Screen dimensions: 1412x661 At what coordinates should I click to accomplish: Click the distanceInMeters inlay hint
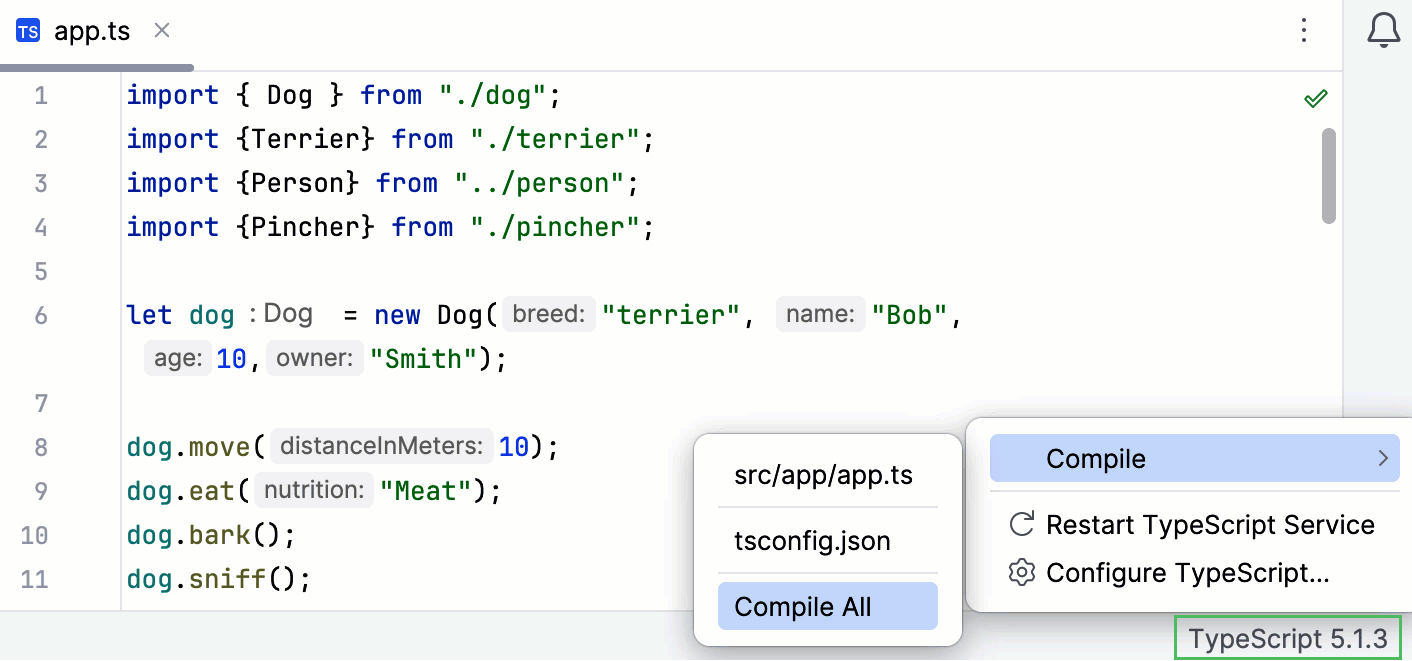(x=381, y=446)
